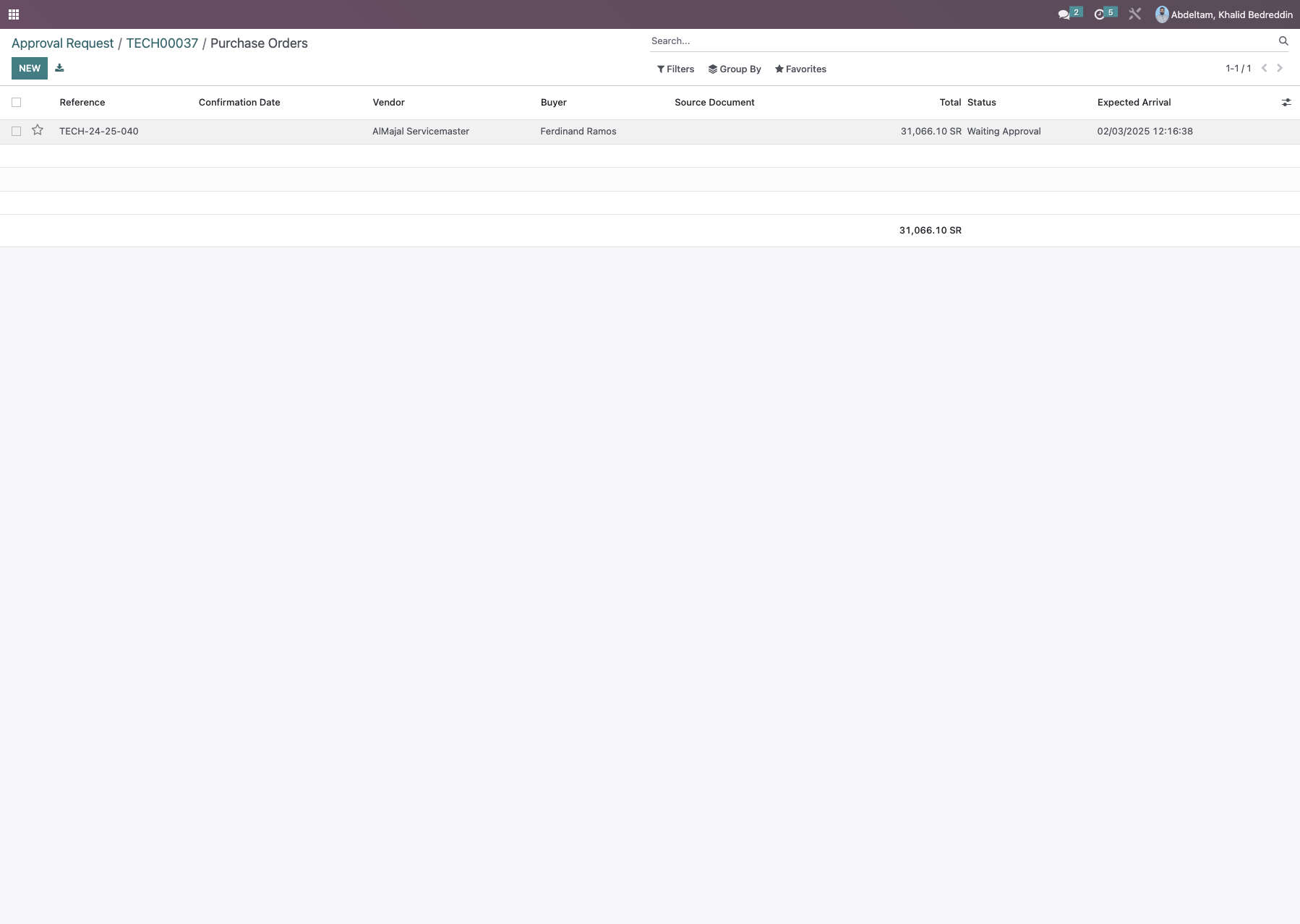
Task: Go to the next page arrow
Action: (1280, 68)
